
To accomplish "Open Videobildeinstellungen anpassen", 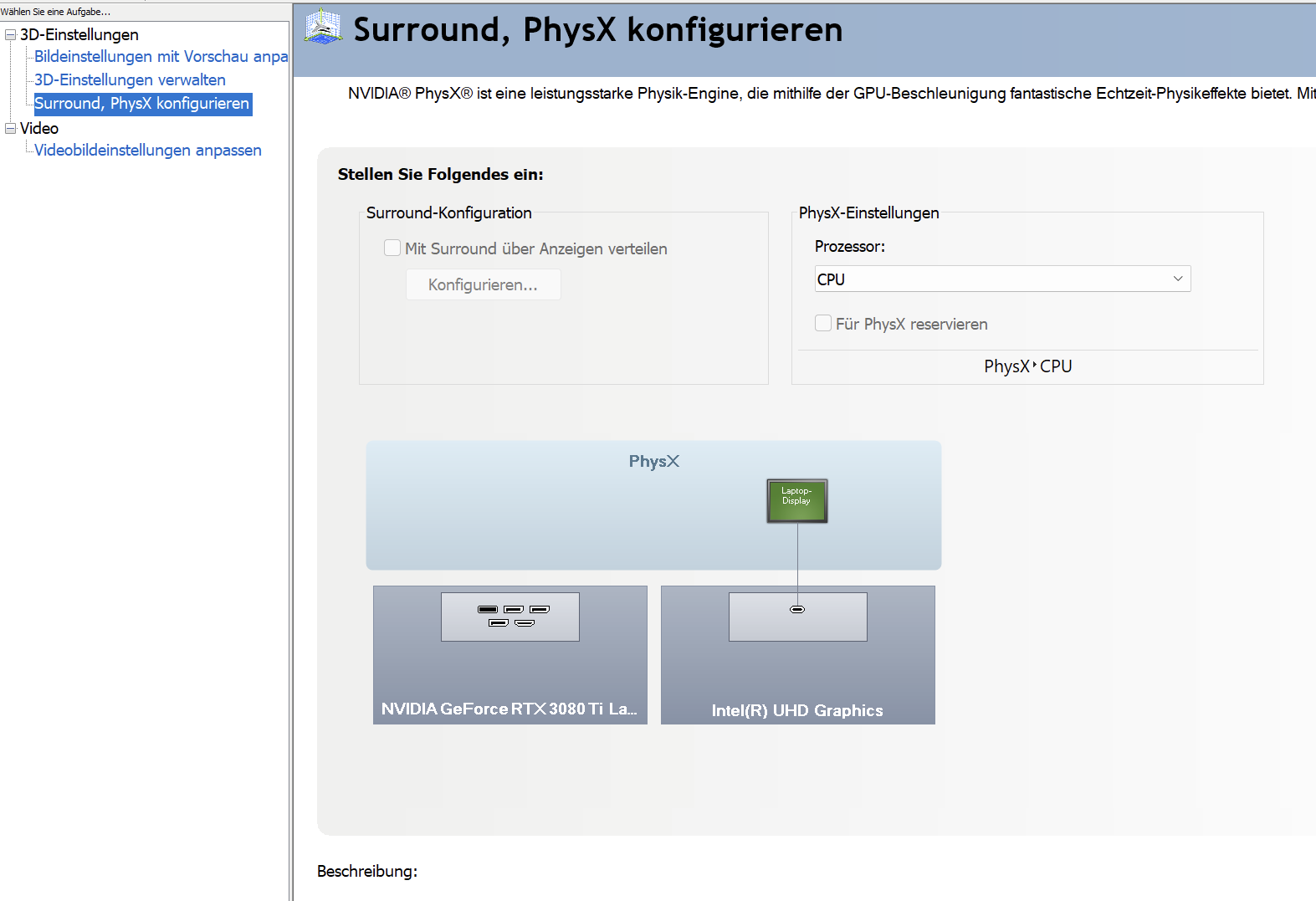I will click(x=148, y=150).
